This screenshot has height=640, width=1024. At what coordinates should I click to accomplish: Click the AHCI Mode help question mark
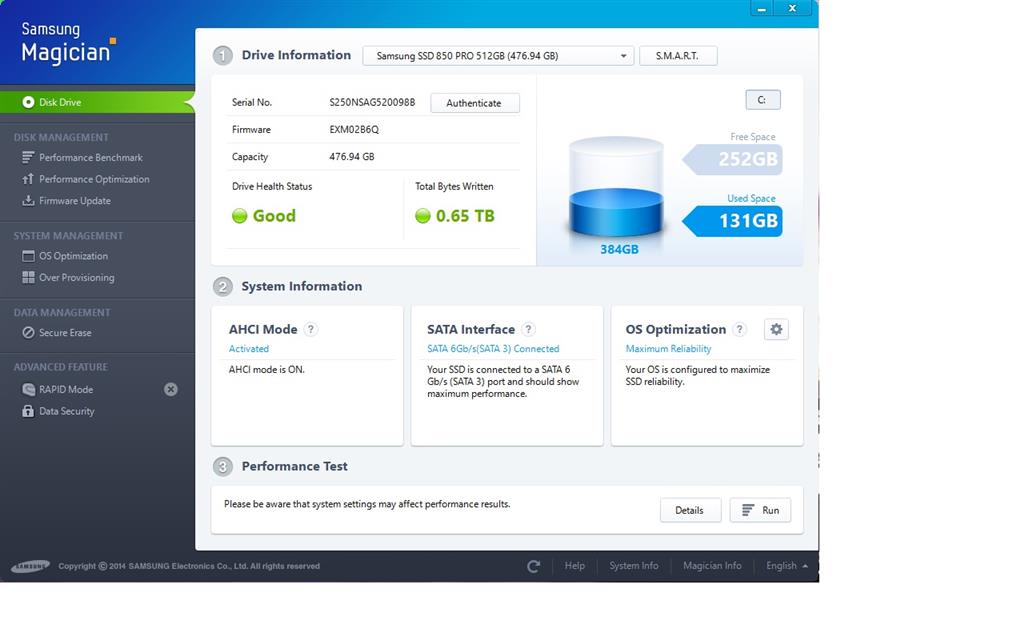(x=311, y=329)
